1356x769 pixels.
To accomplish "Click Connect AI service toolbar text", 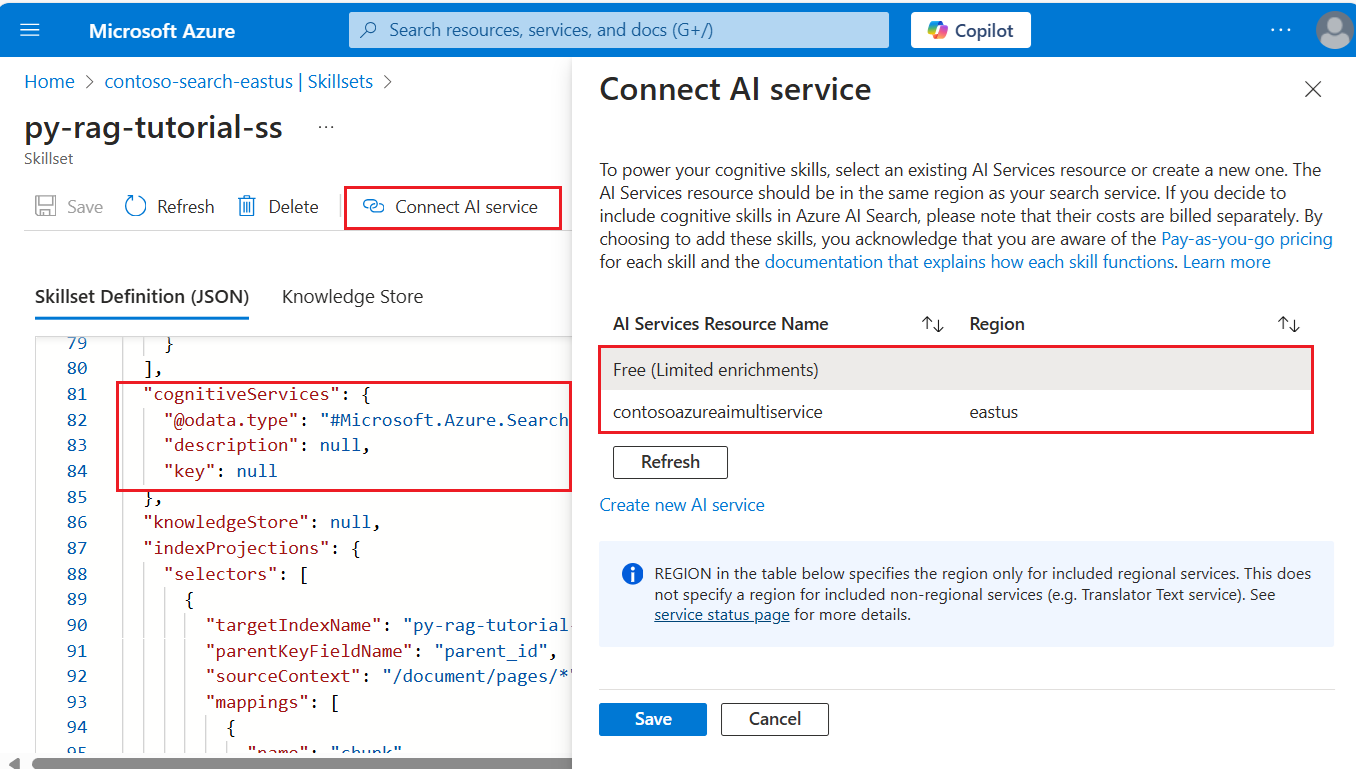I will 466,207.
